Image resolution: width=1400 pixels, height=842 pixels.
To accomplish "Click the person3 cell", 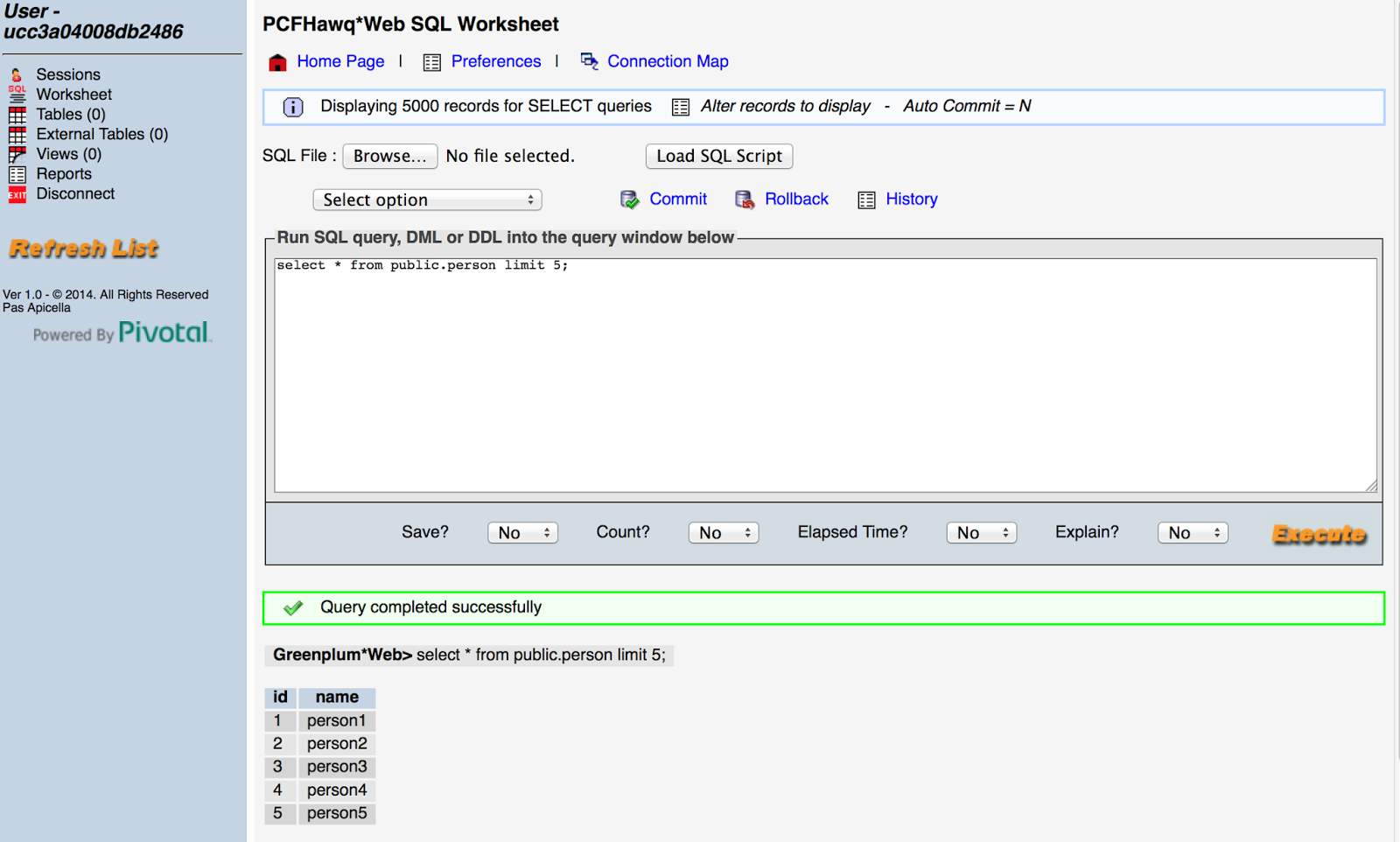I will [337, 767].
